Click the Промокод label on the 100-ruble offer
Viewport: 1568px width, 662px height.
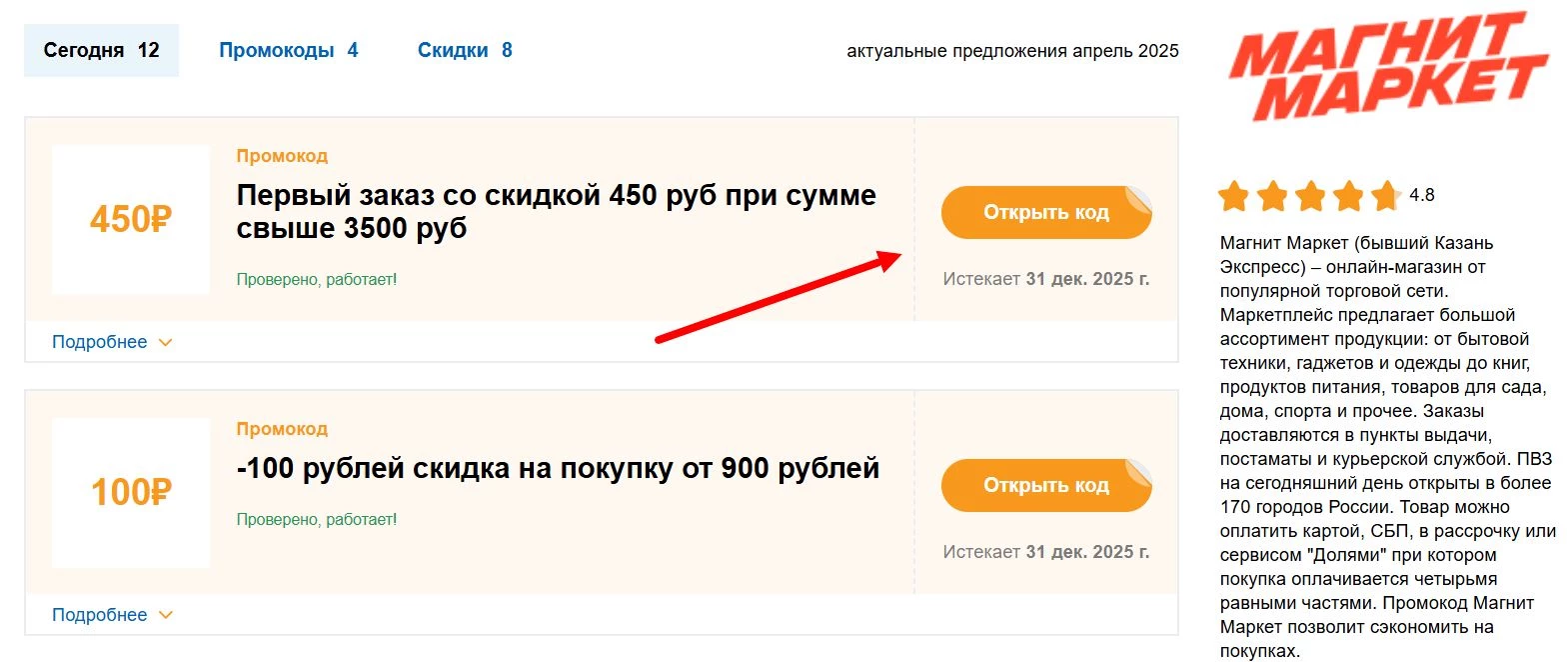pyautogui.click(x=281, y=428)
